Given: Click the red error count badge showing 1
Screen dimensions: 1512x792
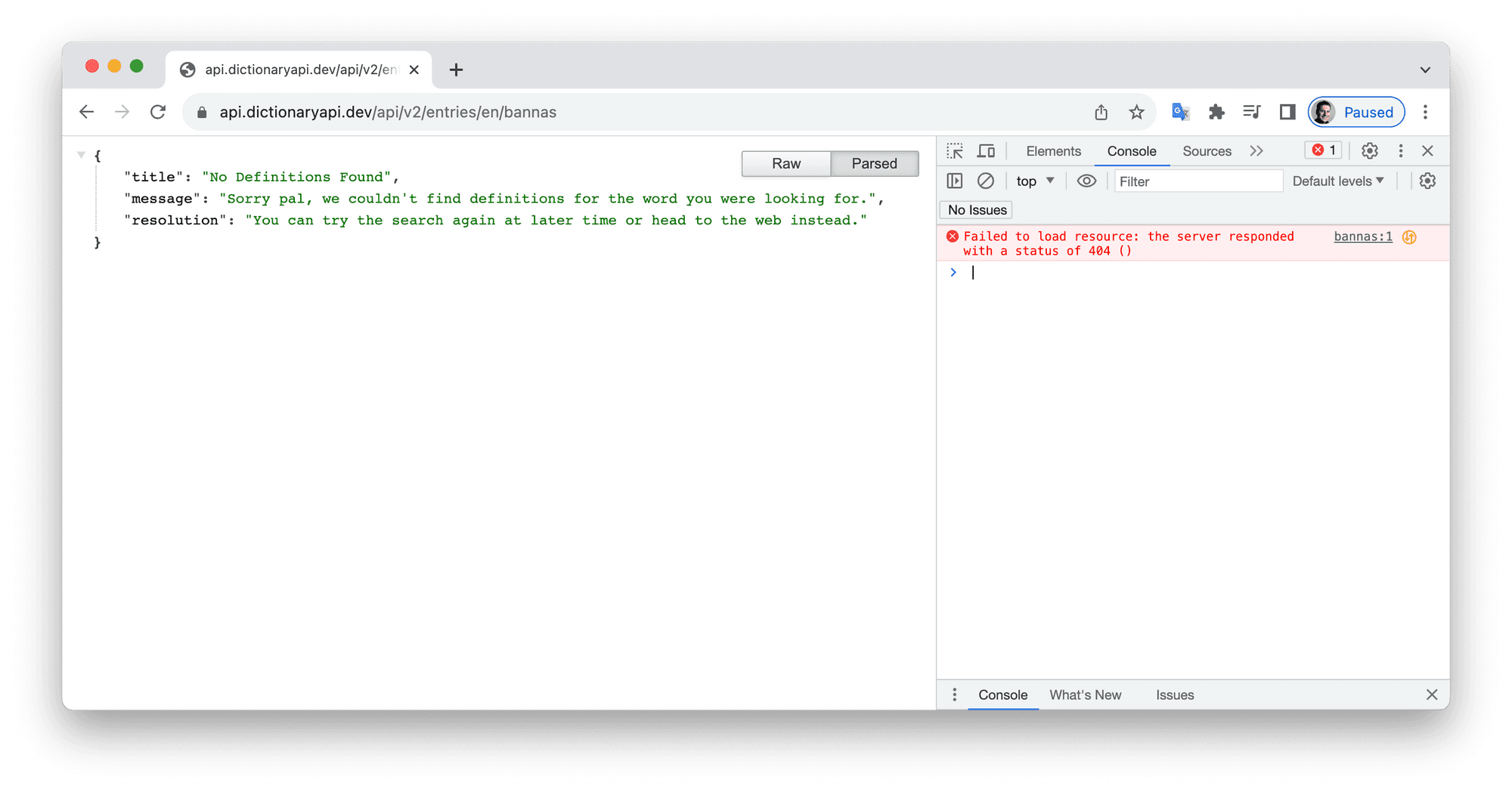Looking at the screenshot, I should click(1324, 150).
